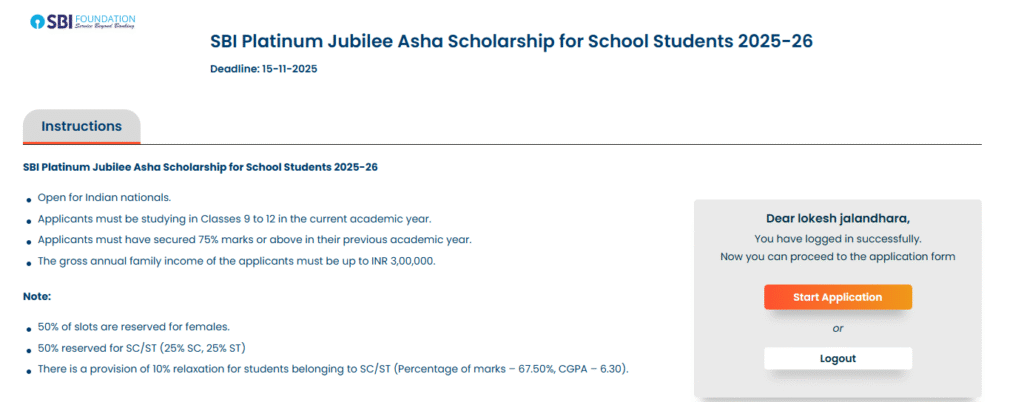The width and height of the screenshot is (1024, 402).
Task: Click the "Dear lokesh jalandhara" greeting
Action: coord(838,218)
